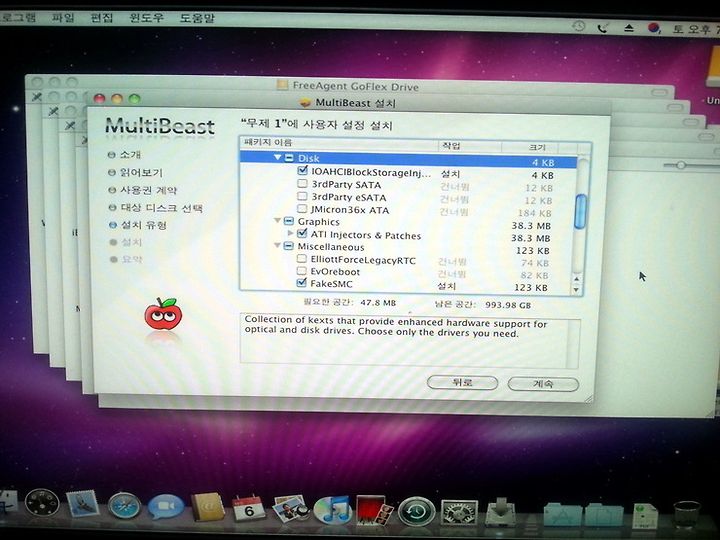Click the eject icon in menu bar
The height and width of the screenshot is (540, 720).
(629, 28)
